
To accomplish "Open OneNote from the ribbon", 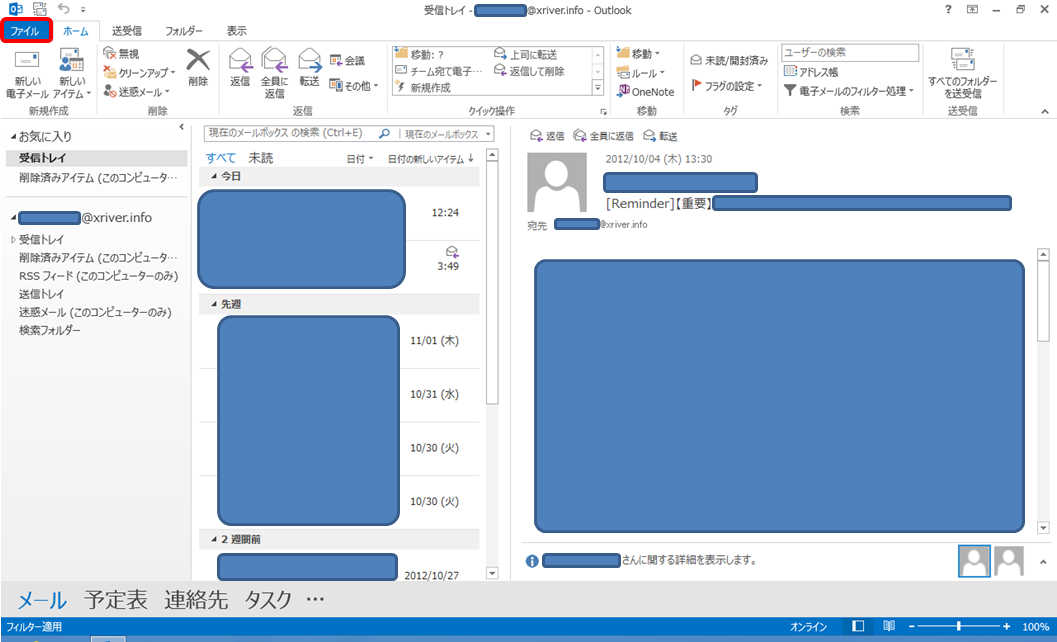I will 645,91.
